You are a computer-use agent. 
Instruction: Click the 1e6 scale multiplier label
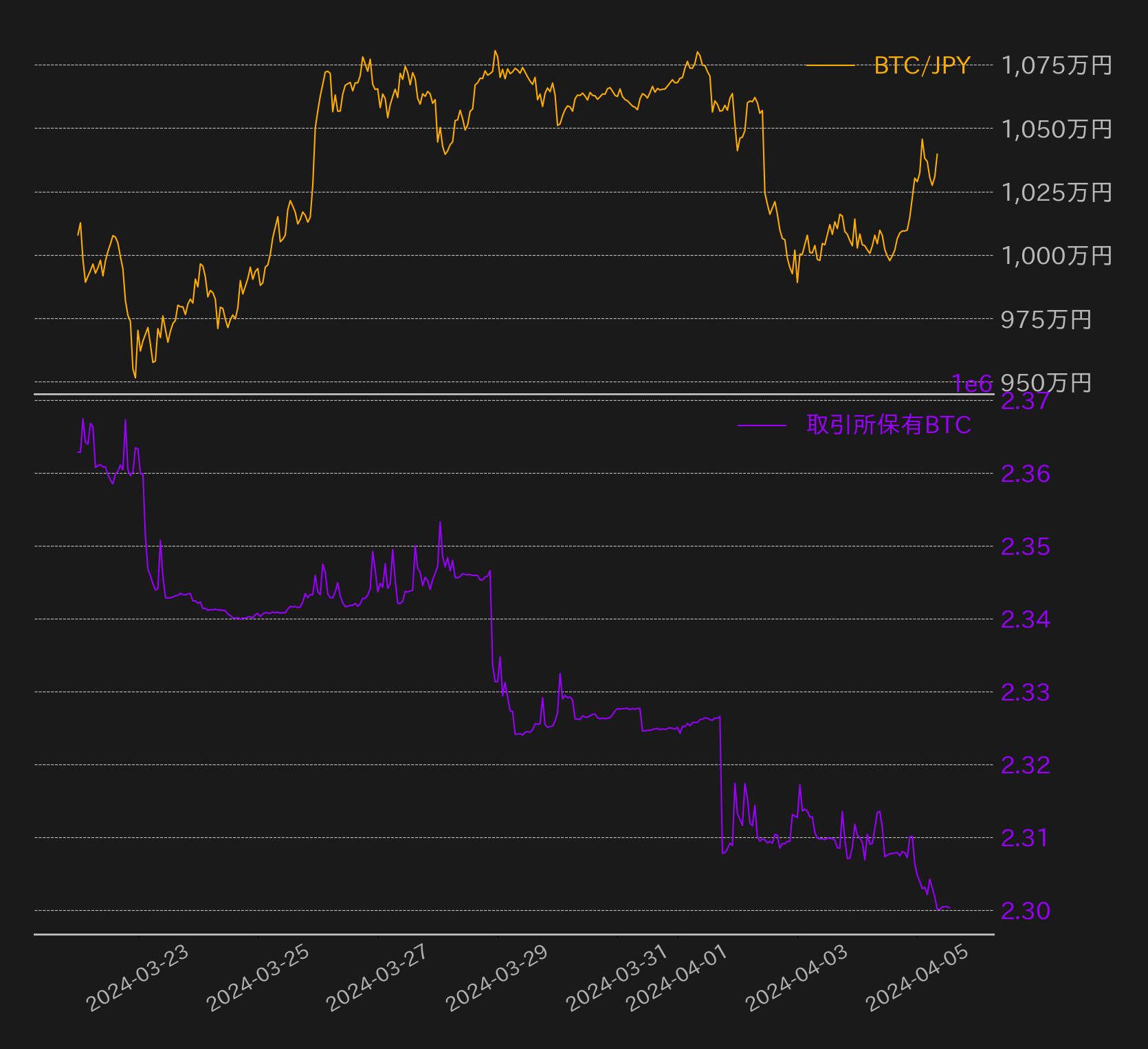click(x=972, y=384)
